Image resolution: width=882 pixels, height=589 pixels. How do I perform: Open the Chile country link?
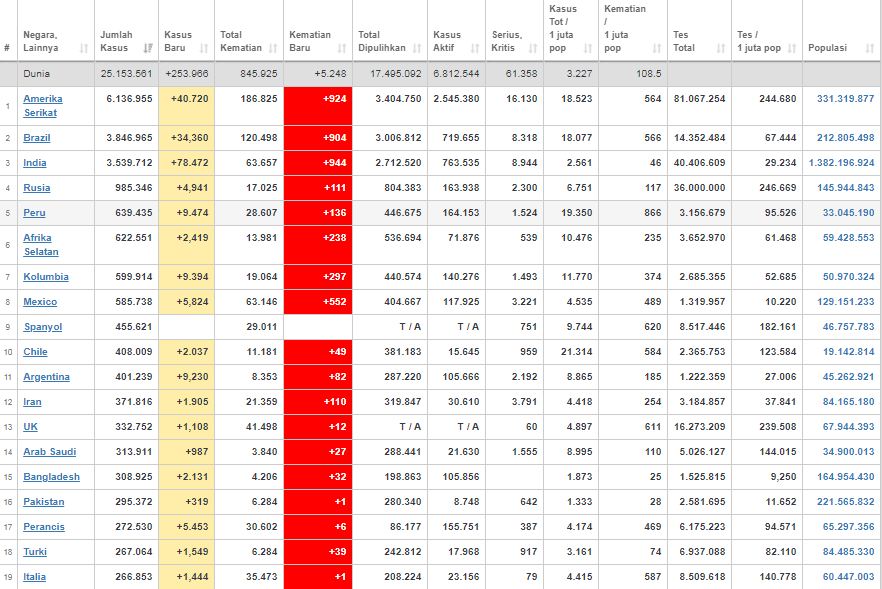35,352
